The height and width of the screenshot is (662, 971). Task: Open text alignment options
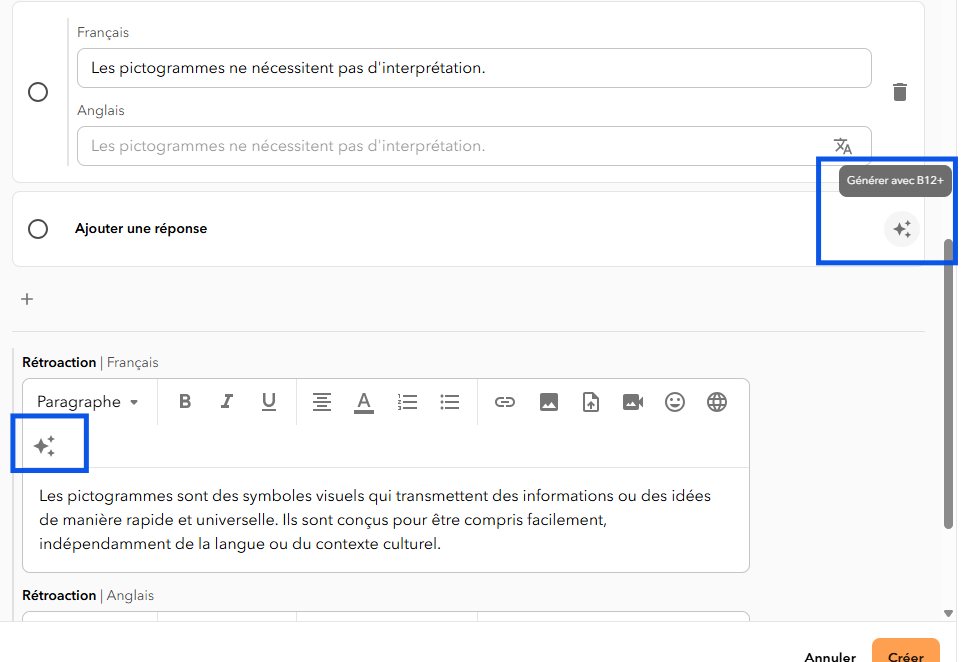[x=321, y=402]
